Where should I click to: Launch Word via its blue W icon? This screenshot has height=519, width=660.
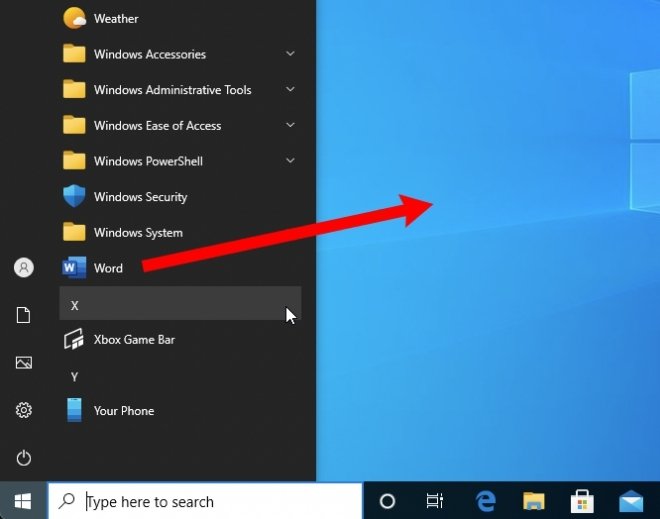click(74, 267)
